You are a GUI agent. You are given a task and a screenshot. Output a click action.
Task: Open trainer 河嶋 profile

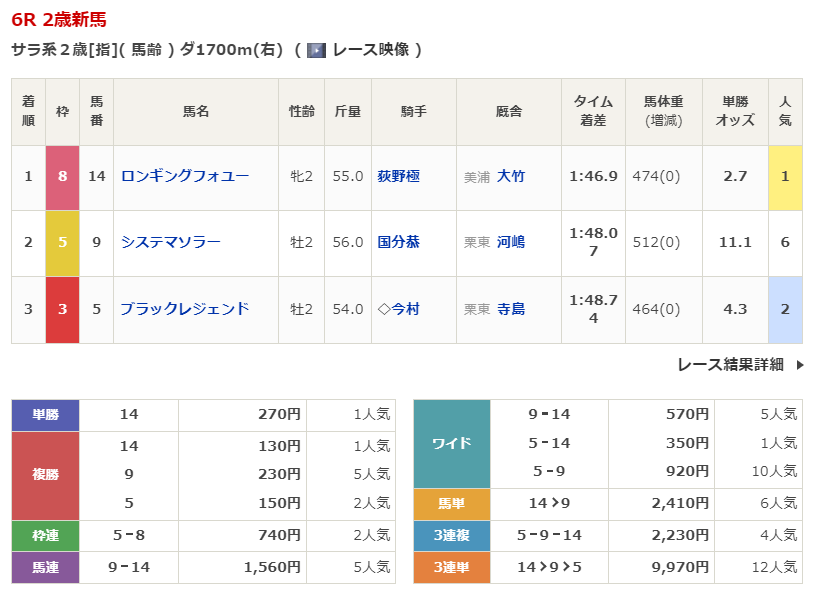coord(510,242)
